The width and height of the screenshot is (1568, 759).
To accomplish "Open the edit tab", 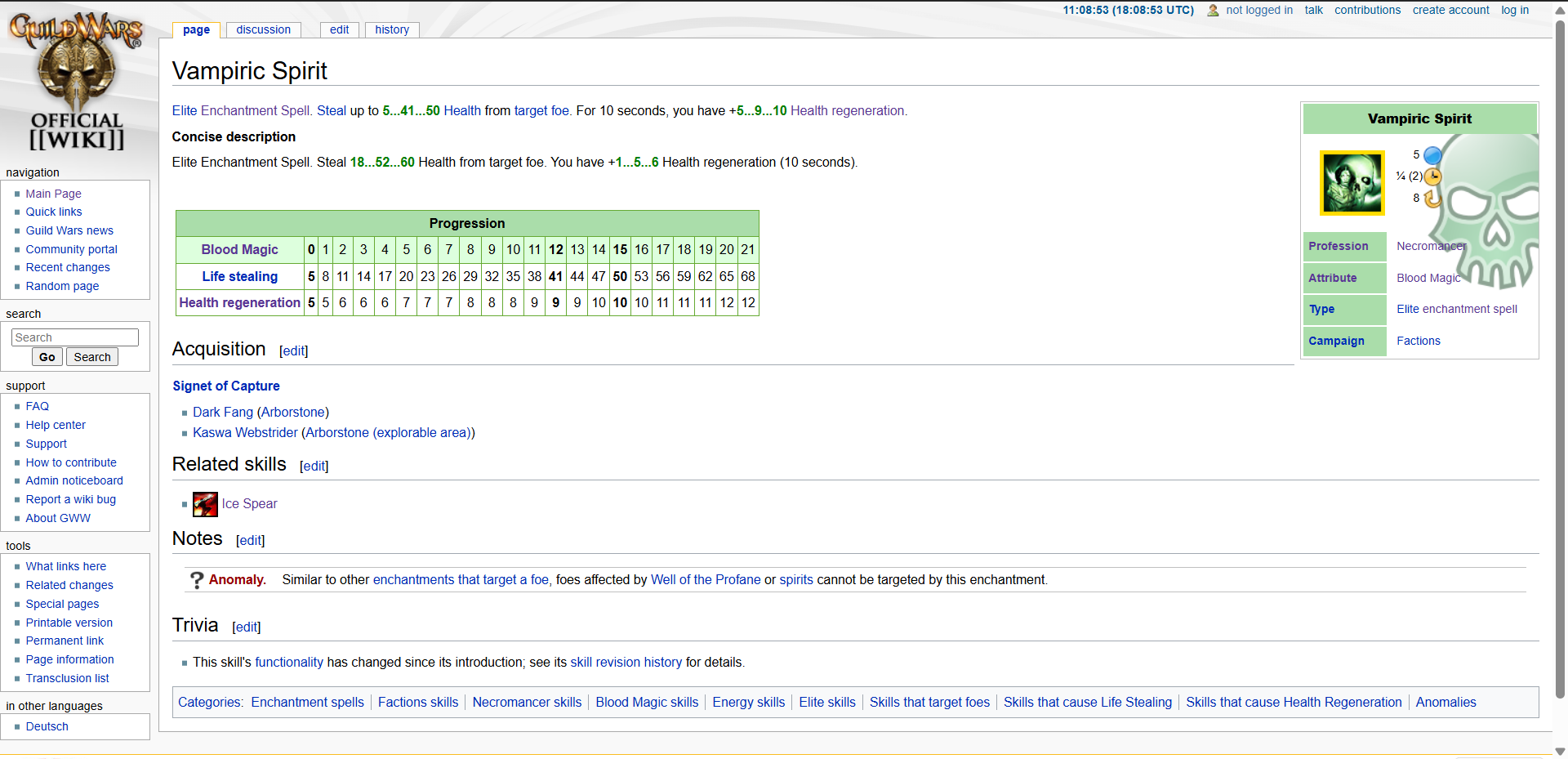I will tap(340, 30).
